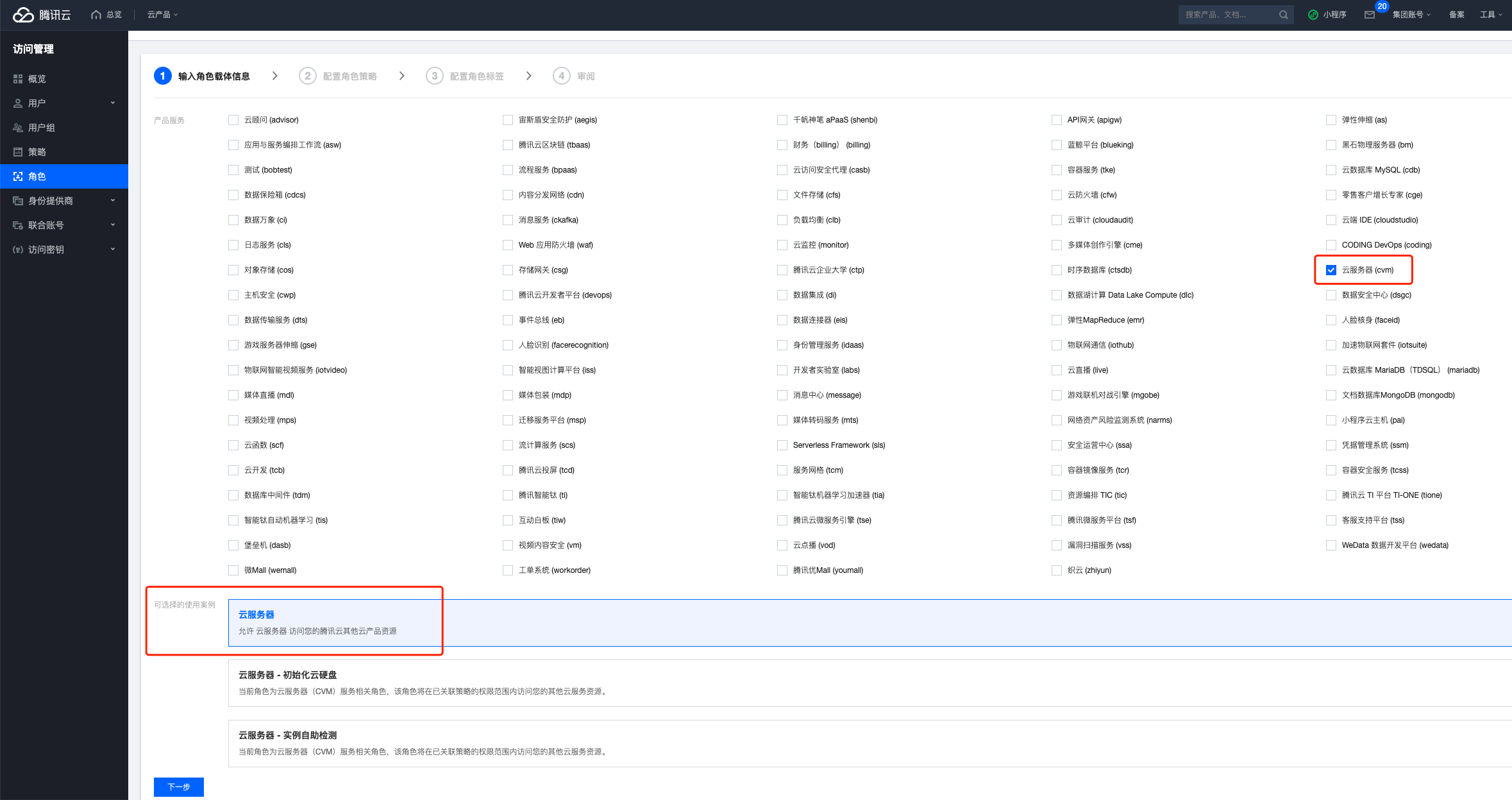Click the 角色 sidebar icon

(x=18, y=176)
